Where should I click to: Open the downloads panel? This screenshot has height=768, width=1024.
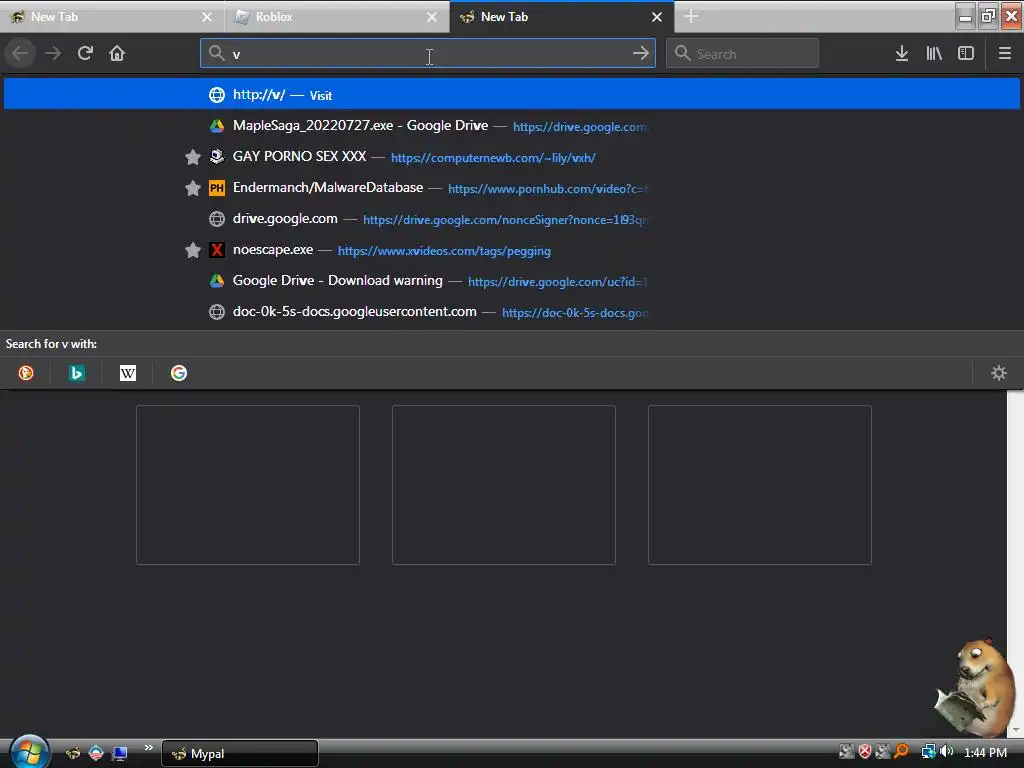(x=902, y=54)
